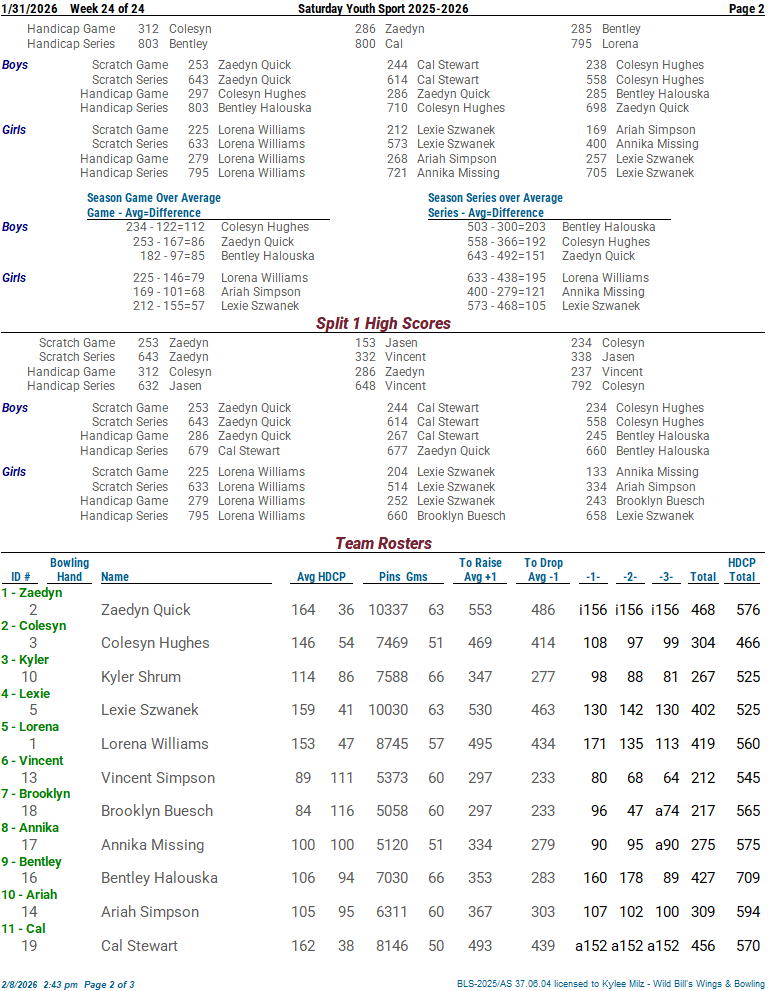Select team label '6 - Vincent'

(x=32, y=761)
